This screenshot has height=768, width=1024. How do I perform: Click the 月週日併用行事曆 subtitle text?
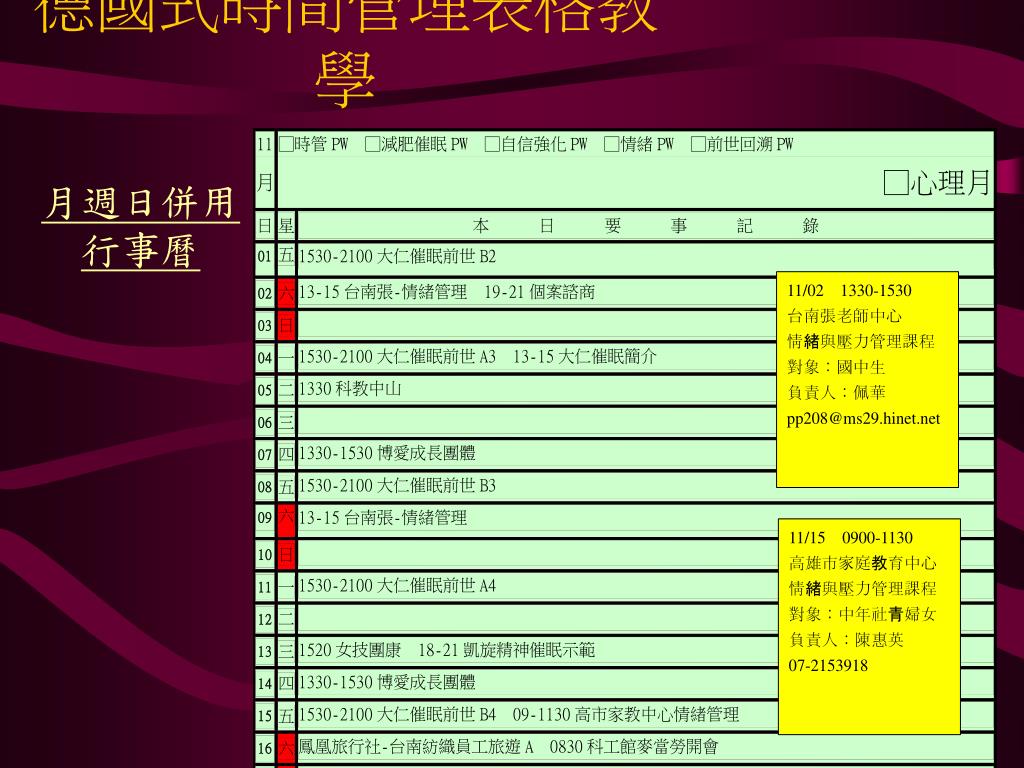[x=140, y=227]
